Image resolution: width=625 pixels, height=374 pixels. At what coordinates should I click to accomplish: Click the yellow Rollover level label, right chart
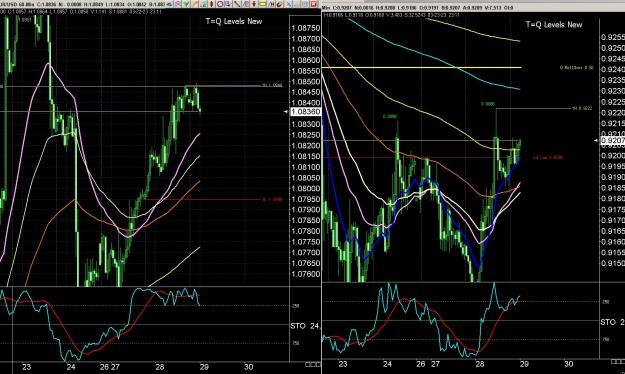pyautogui.click(x=576, y=68)
